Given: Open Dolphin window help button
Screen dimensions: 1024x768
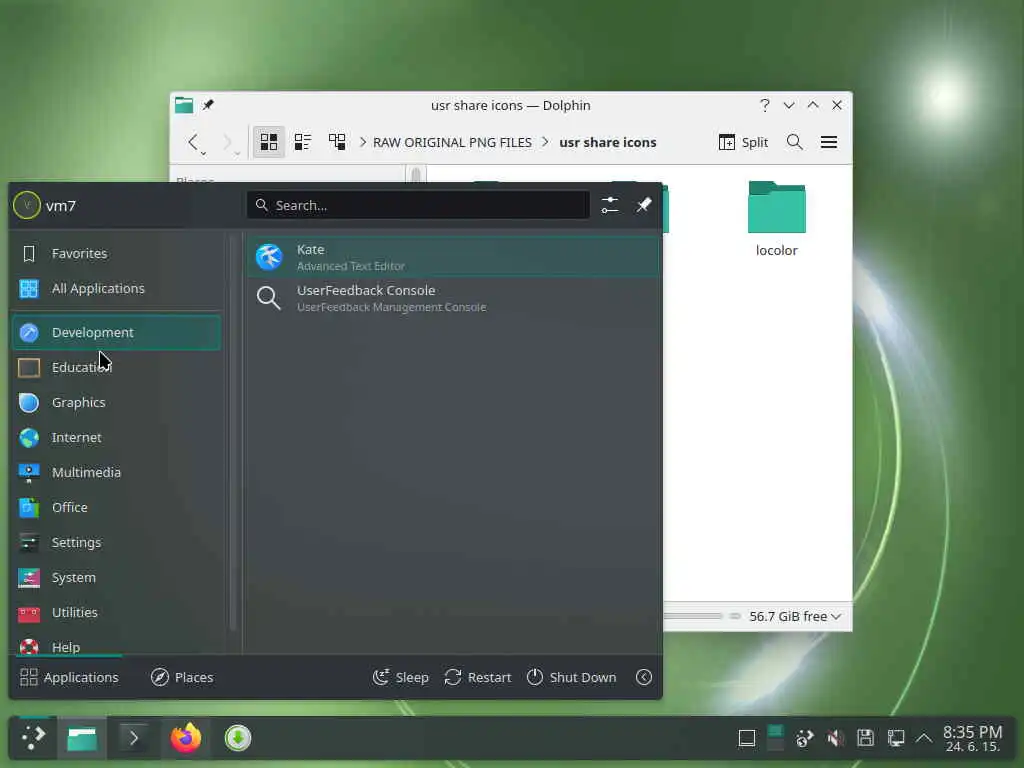Looking at the screenshot, I should [x=765, y=105].
